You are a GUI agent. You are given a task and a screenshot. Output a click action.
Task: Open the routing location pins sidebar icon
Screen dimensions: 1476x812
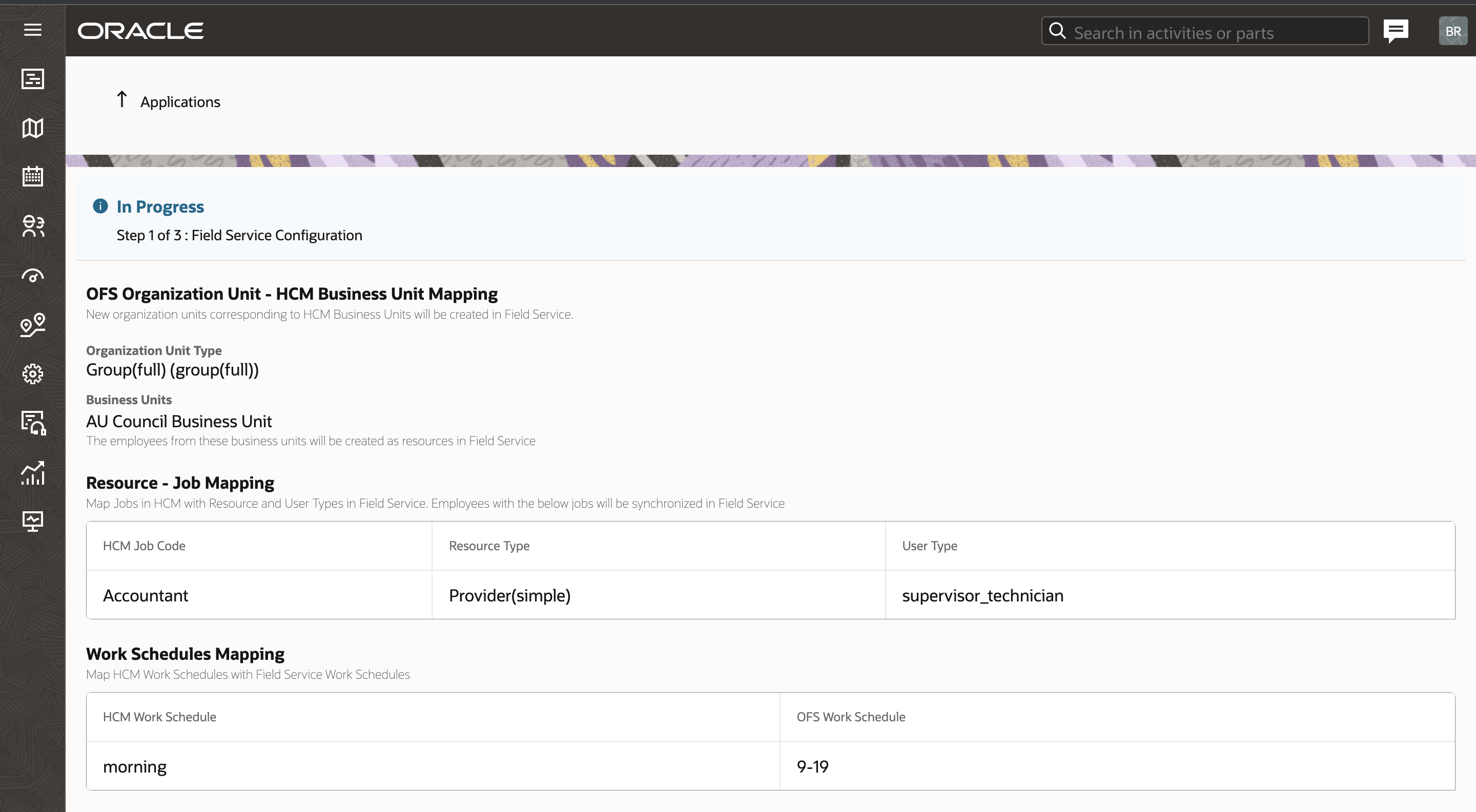click(x=33, y=325)
